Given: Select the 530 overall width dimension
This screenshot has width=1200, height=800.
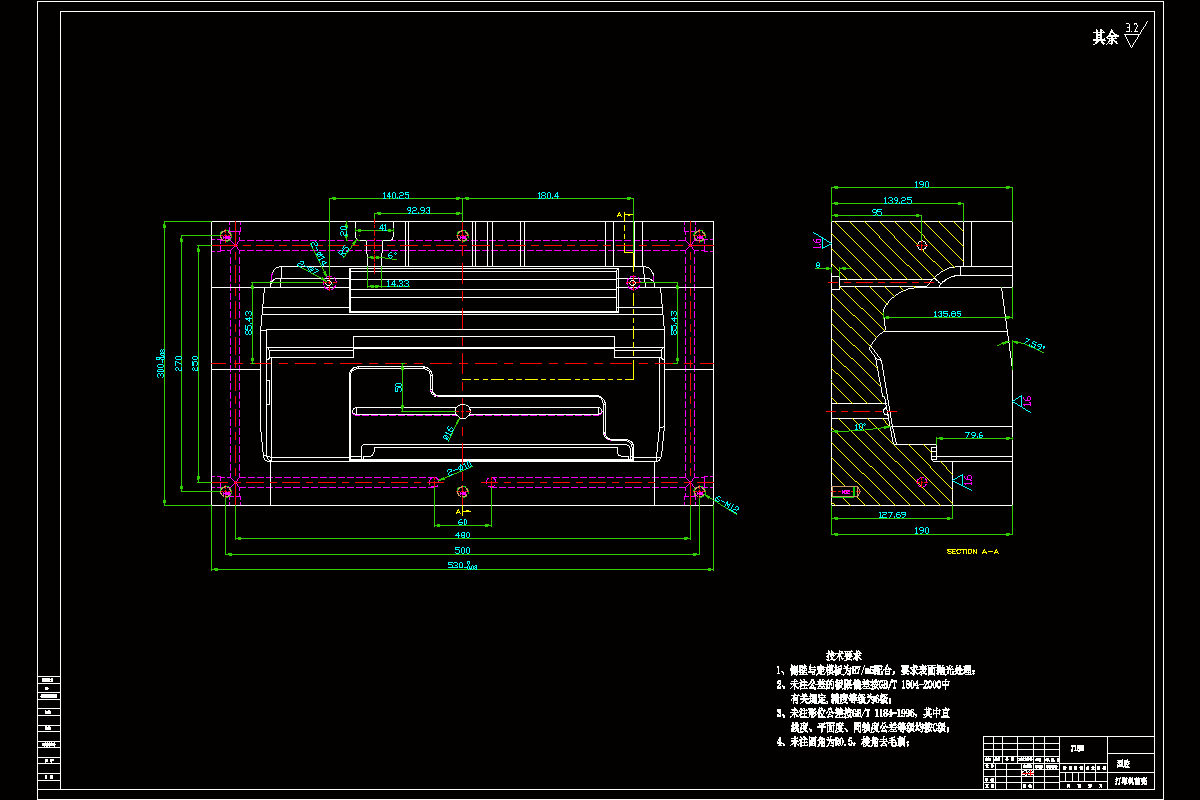Looking at the screenshot, I should [x=464, y=567].
